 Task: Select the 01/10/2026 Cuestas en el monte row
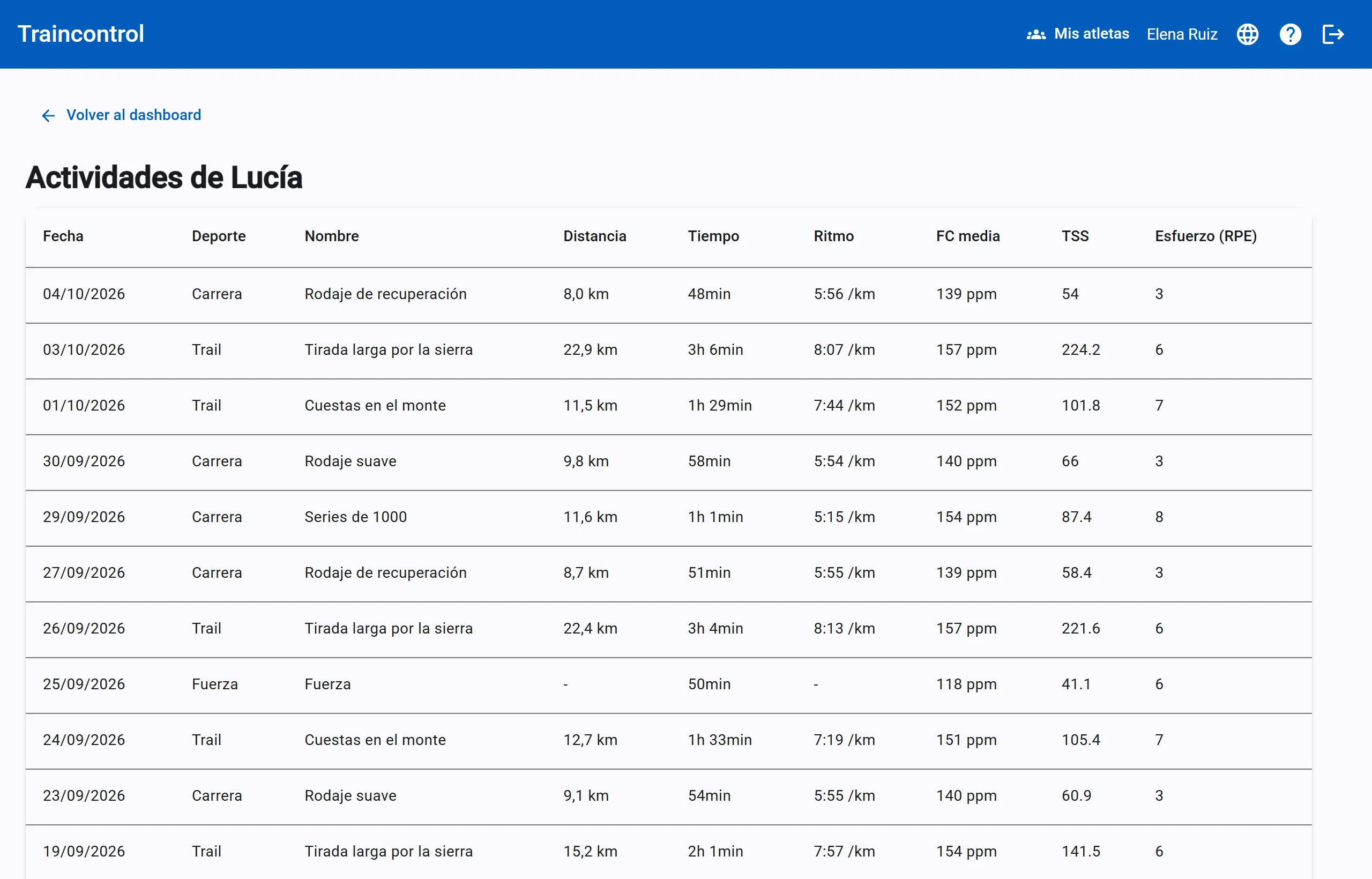[668, 406]
